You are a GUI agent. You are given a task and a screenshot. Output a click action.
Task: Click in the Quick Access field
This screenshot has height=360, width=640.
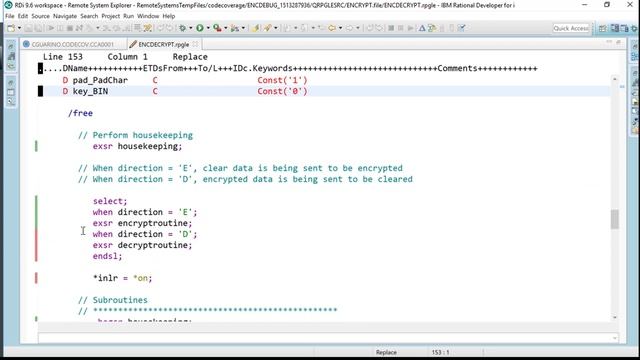[571, 28]
